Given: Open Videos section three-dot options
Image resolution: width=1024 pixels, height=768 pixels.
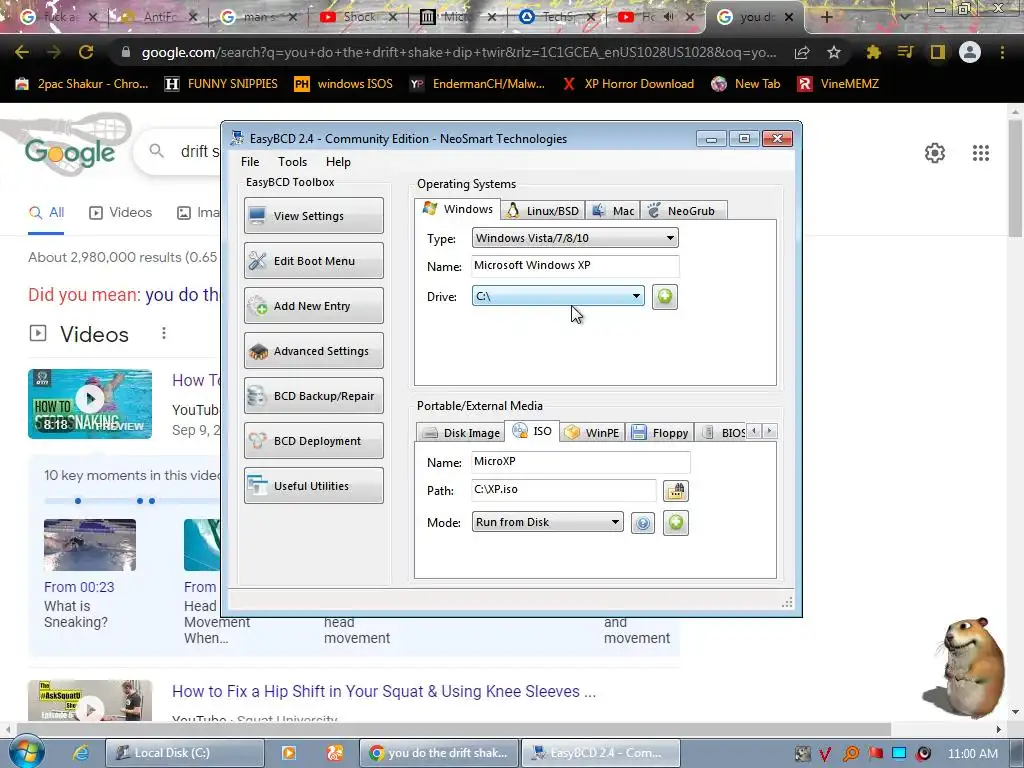Looking at the screenshot, I should pos(164,334).
